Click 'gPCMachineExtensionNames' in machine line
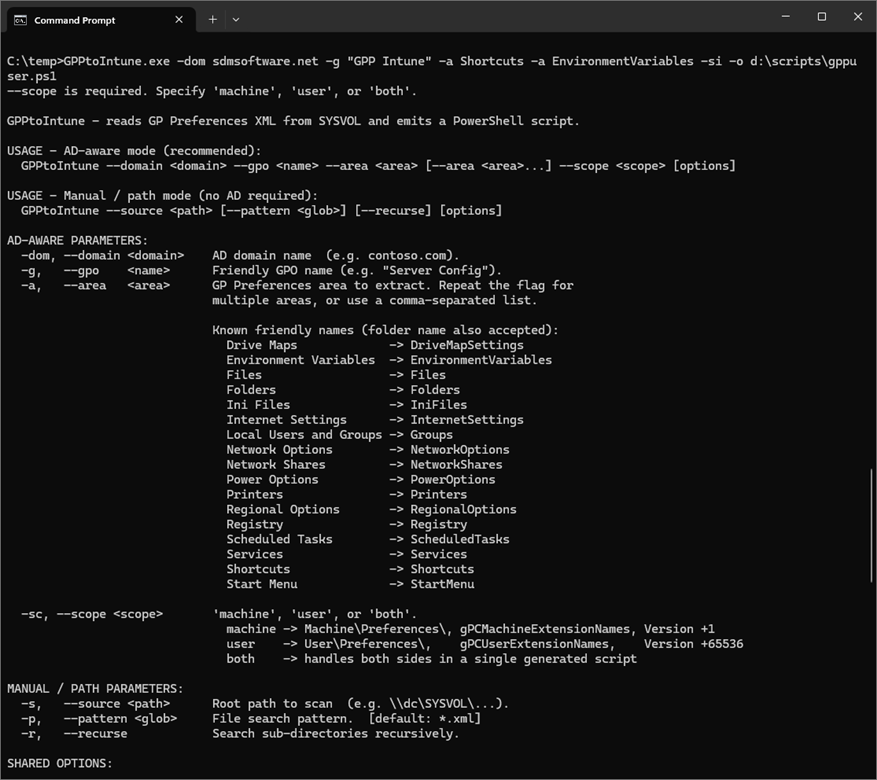877x780 pixels. point(545,629)
